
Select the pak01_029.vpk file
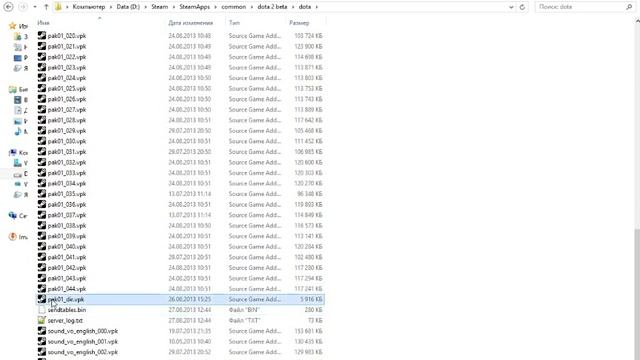click(67, 131)
